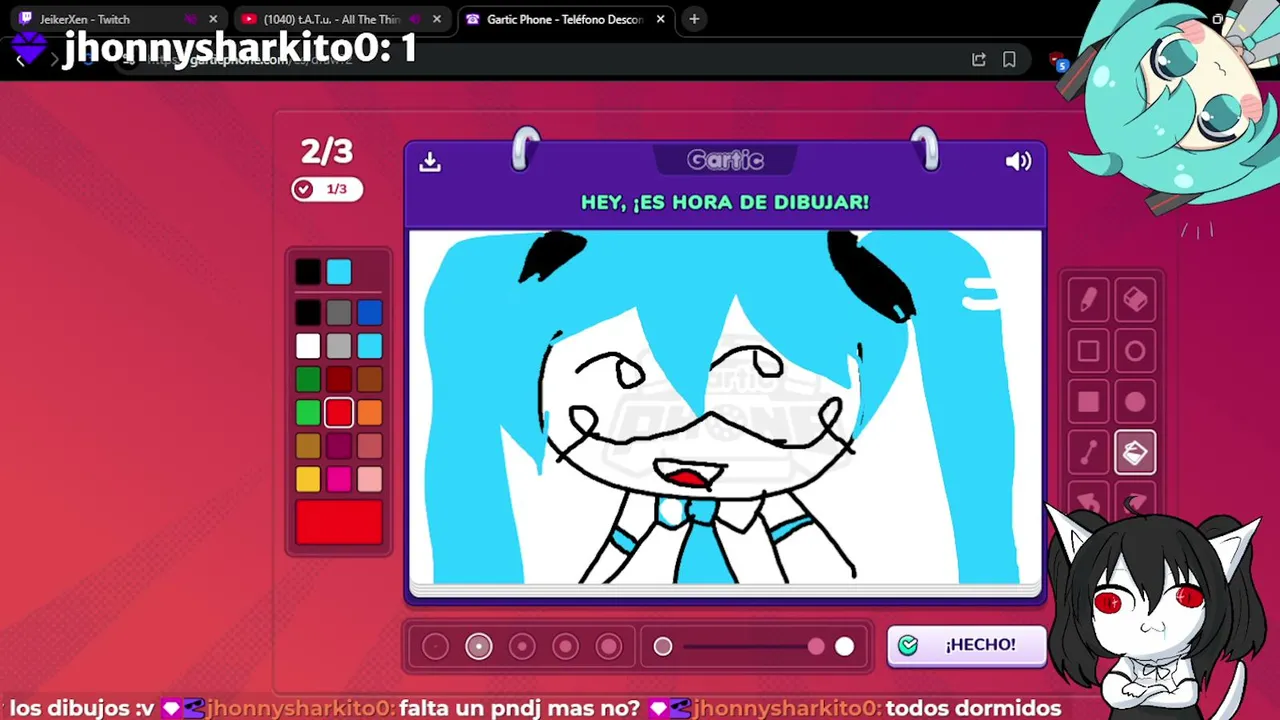1280x720 pixels.
Task: Click the "HEY, ¡ES HORA DE DIBUJAR!" heading
Action: coord(725,202)
